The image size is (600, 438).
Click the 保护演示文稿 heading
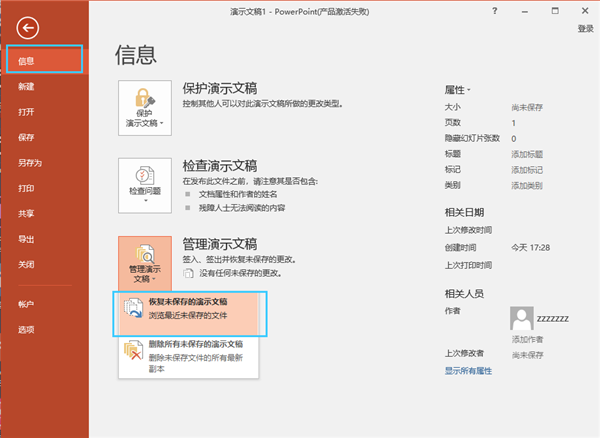click(220, 88)
